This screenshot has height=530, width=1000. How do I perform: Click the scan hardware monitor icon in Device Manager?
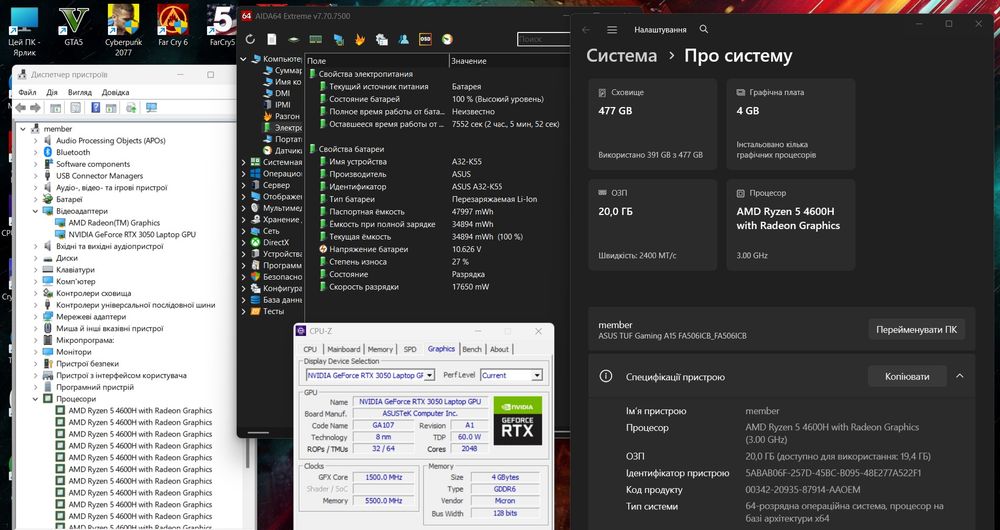(151, 108)
